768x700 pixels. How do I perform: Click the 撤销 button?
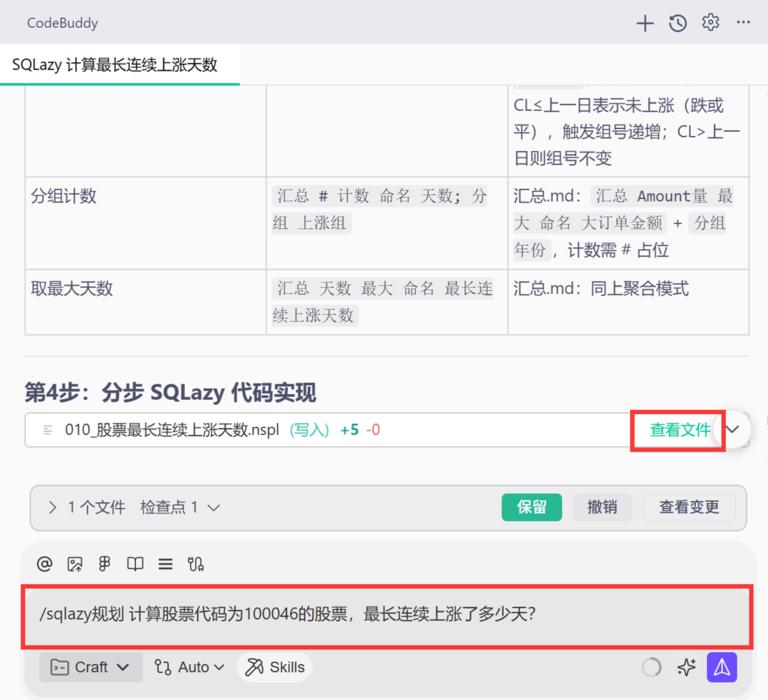[x=602, y=507]
